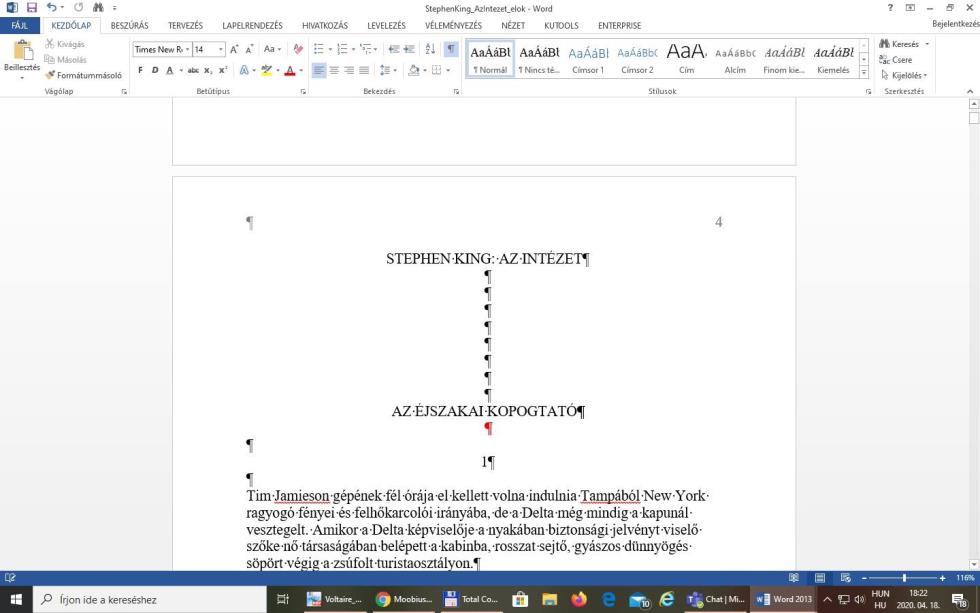Switch to the NÉZET tab

(513, 26)
